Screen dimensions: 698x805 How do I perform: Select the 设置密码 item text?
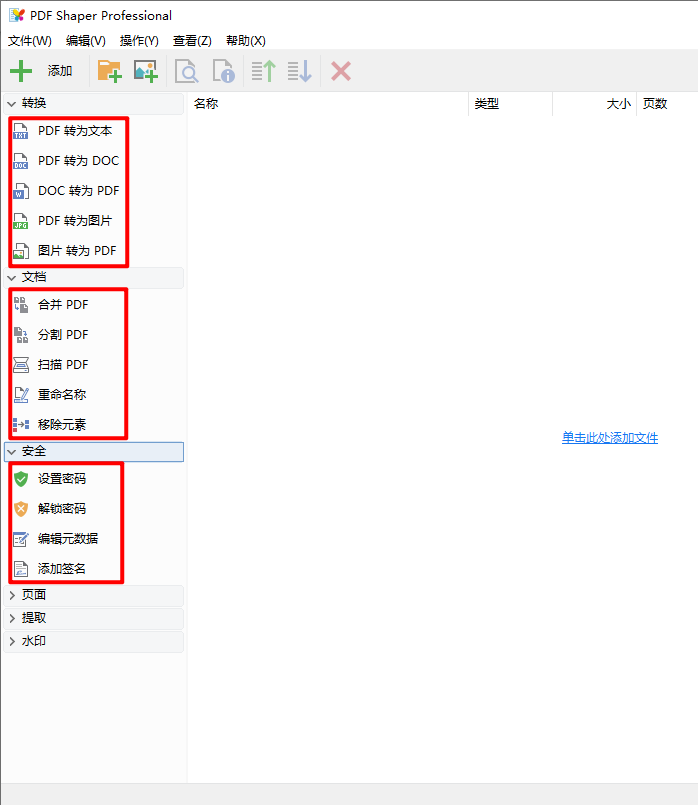(x=62, y=478)
